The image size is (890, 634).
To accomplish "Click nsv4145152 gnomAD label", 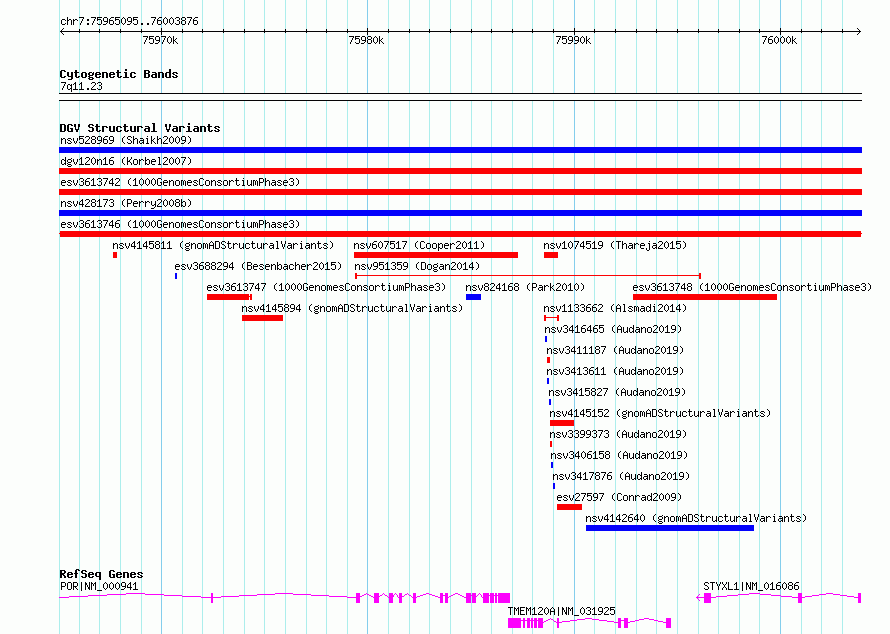I will click(x=660, y=413).
